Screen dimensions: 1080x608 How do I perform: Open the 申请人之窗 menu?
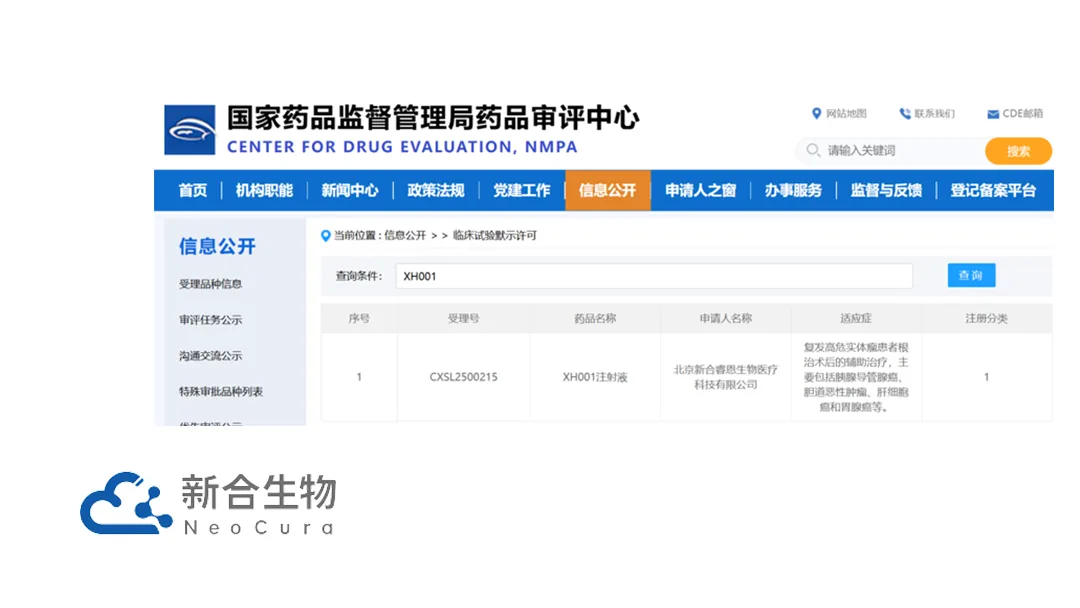coord(700,191)
